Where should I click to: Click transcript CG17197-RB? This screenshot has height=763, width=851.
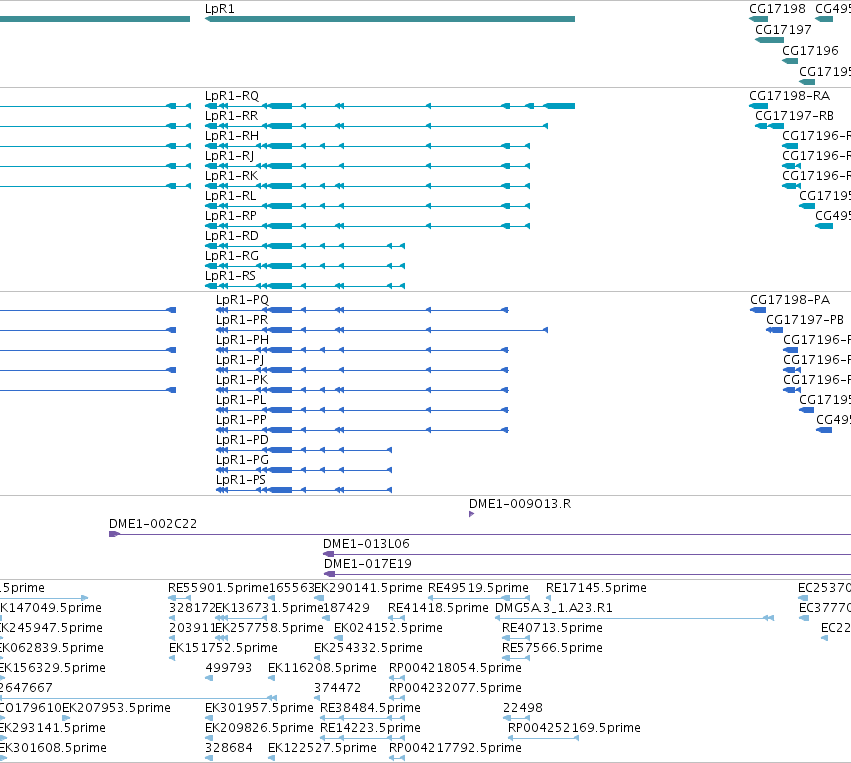coord(794,116)
